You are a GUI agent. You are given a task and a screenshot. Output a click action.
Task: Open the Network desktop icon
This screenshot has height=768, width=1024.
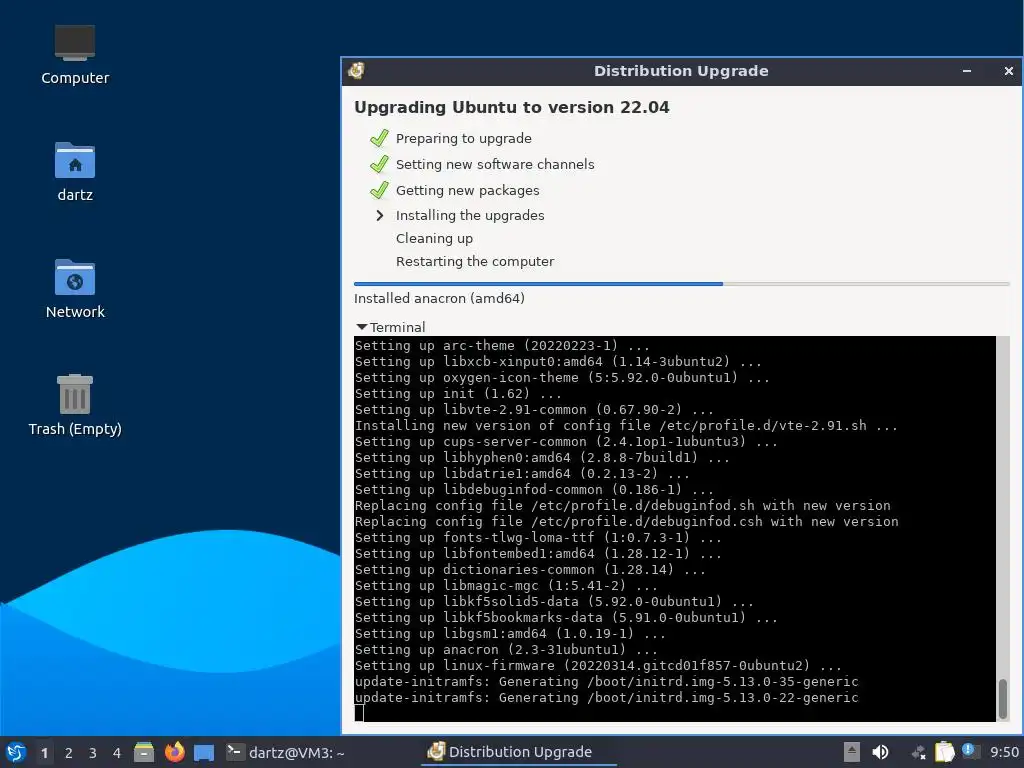coord(74,289)
